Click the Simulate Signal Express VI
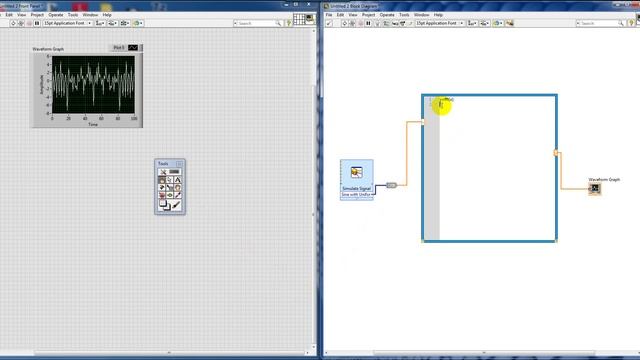Screen dimensions: 640x360 357,179
